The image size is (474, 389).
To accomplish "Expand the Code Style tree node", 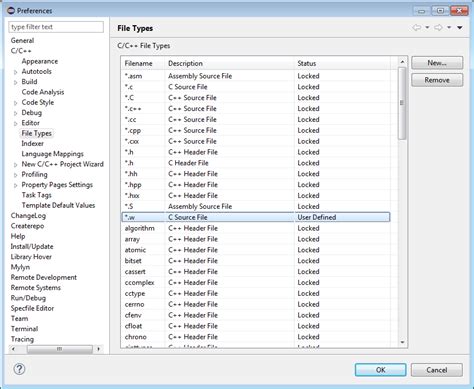I will click(15, 103).
